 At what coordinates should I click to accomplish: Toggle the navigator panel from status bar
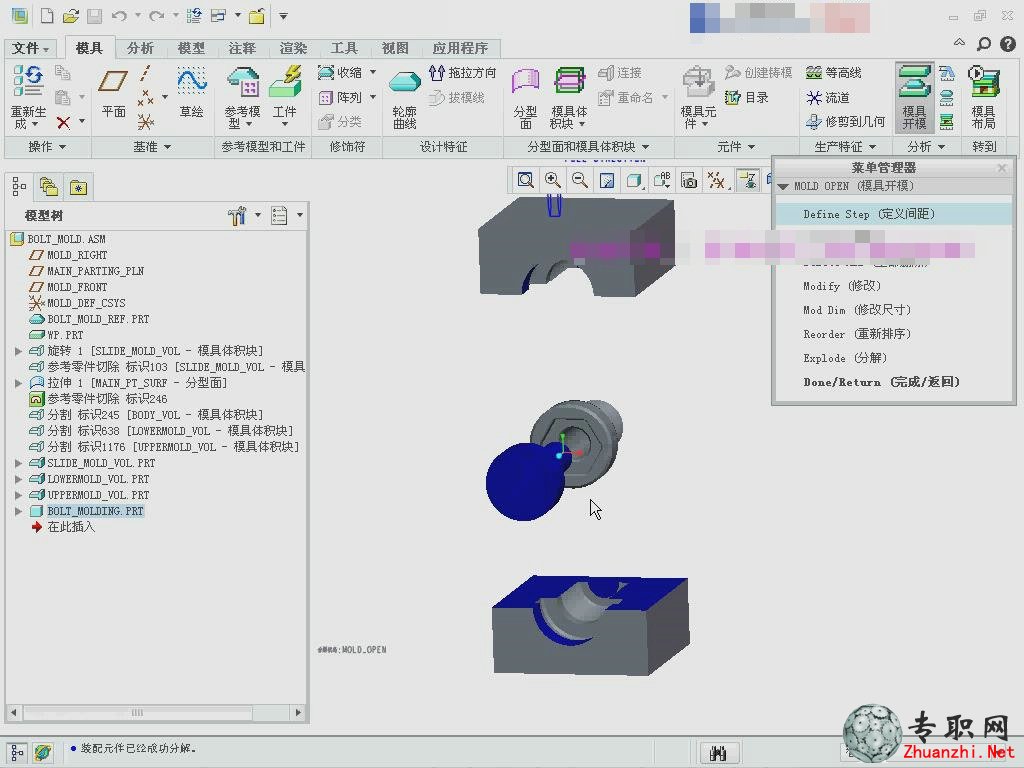[x=18, y=752]
